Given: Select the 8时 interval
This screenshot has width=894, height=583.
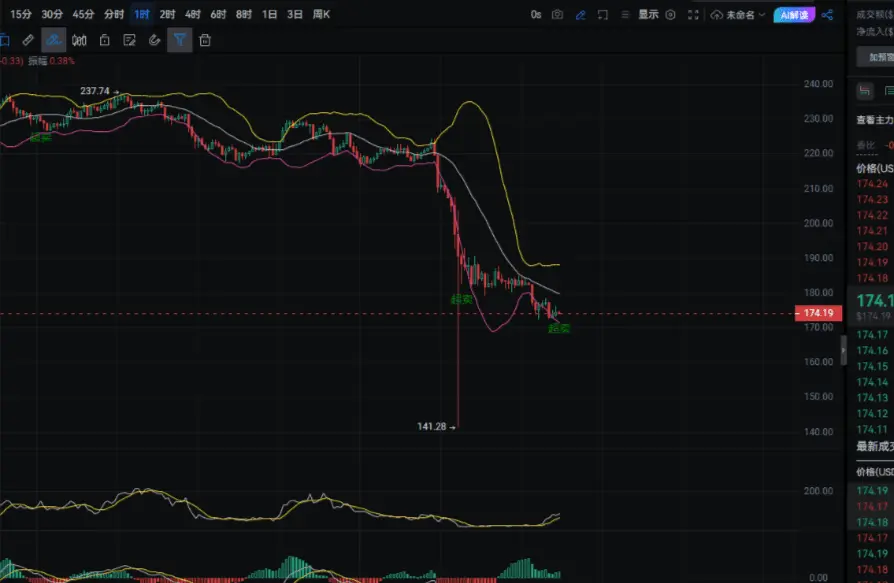Looking at the screenshot, I should 244,14.
